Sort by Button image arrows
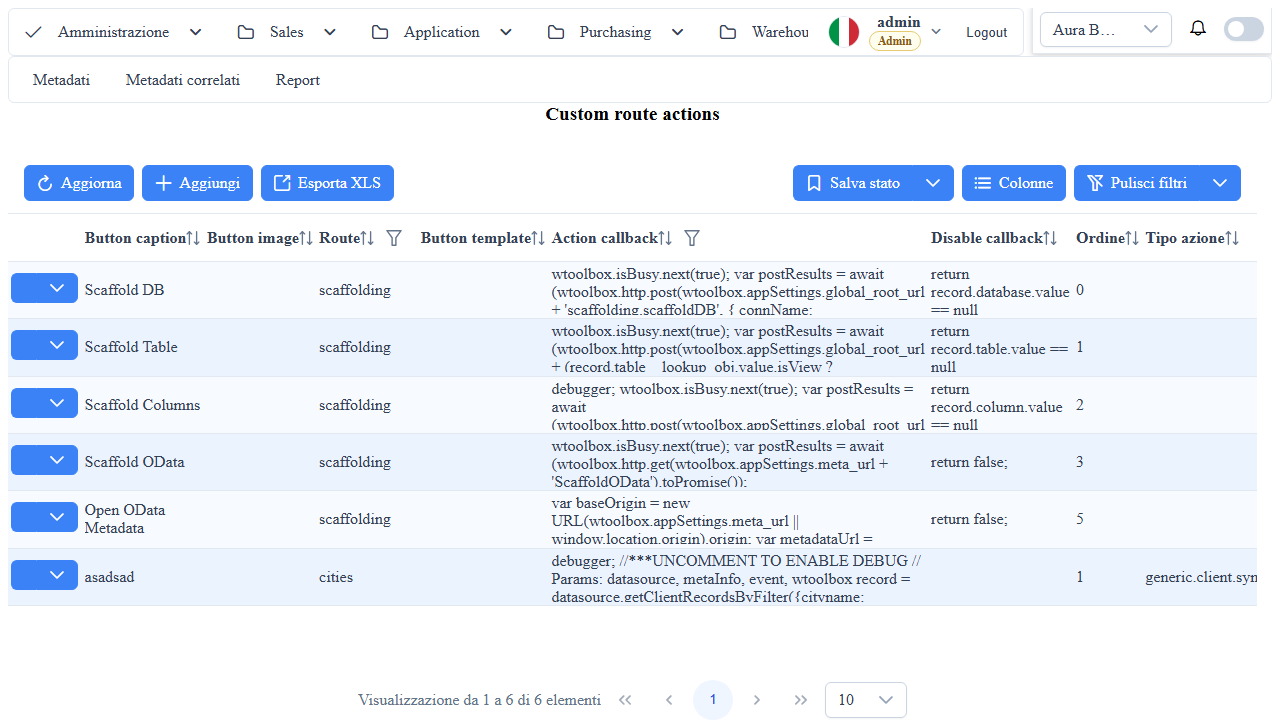The image size is (1280, 728). coord(307,238)
